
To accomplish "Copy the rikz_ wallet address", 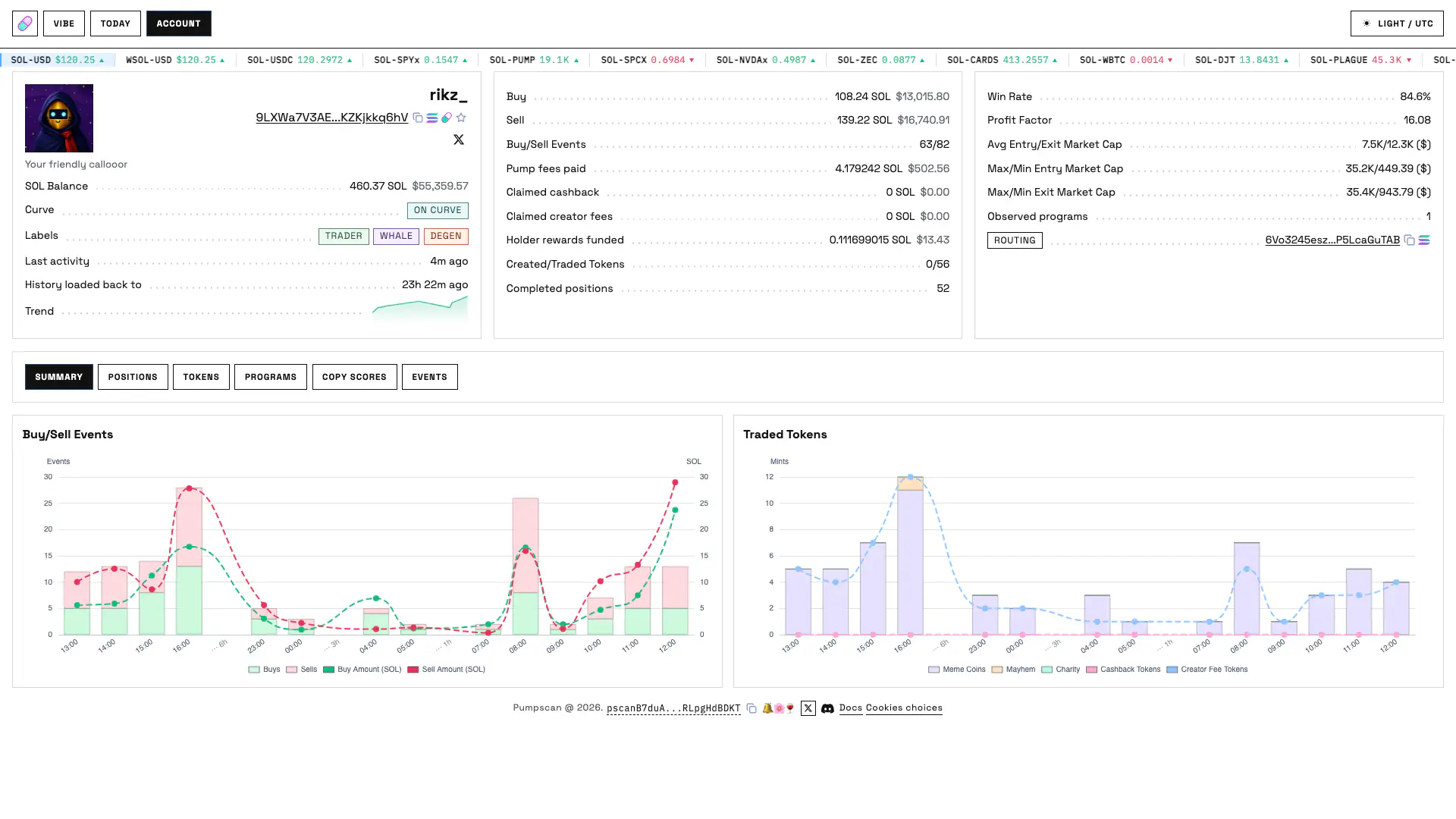I will click(418, 118).
